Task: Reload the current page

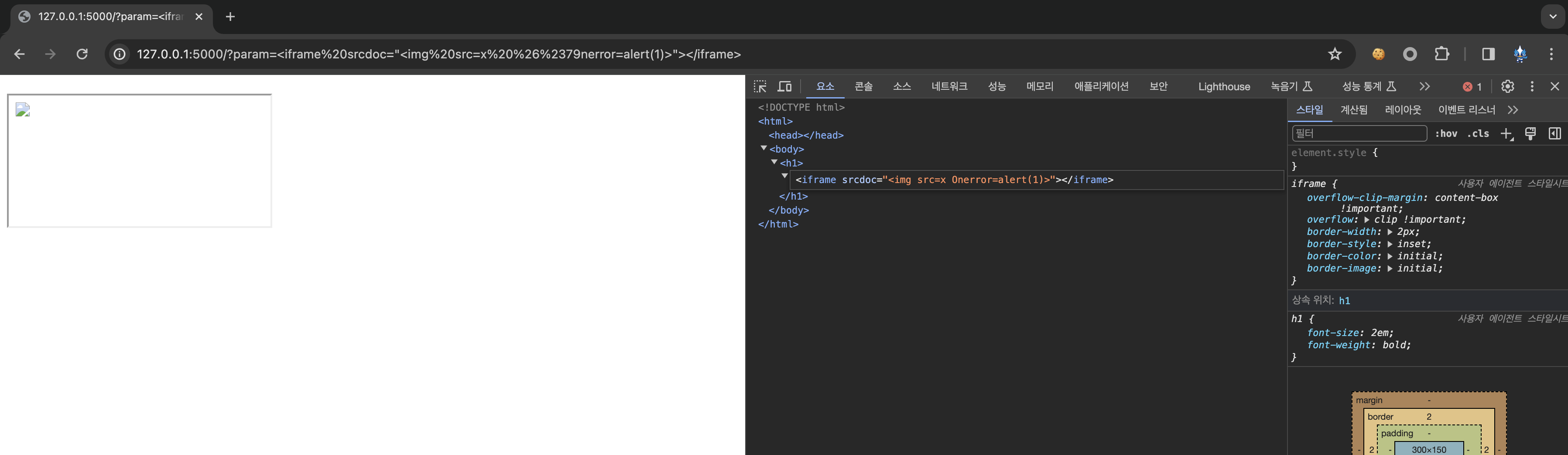Action: point(82,54)
